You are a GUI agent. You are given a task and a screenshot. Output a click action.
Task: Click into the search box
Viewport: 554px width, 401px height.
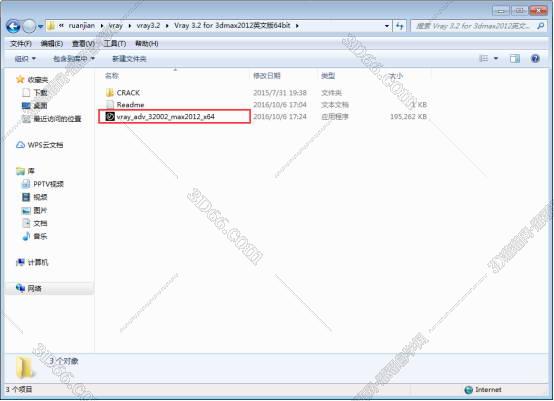[x=473, y=26]
